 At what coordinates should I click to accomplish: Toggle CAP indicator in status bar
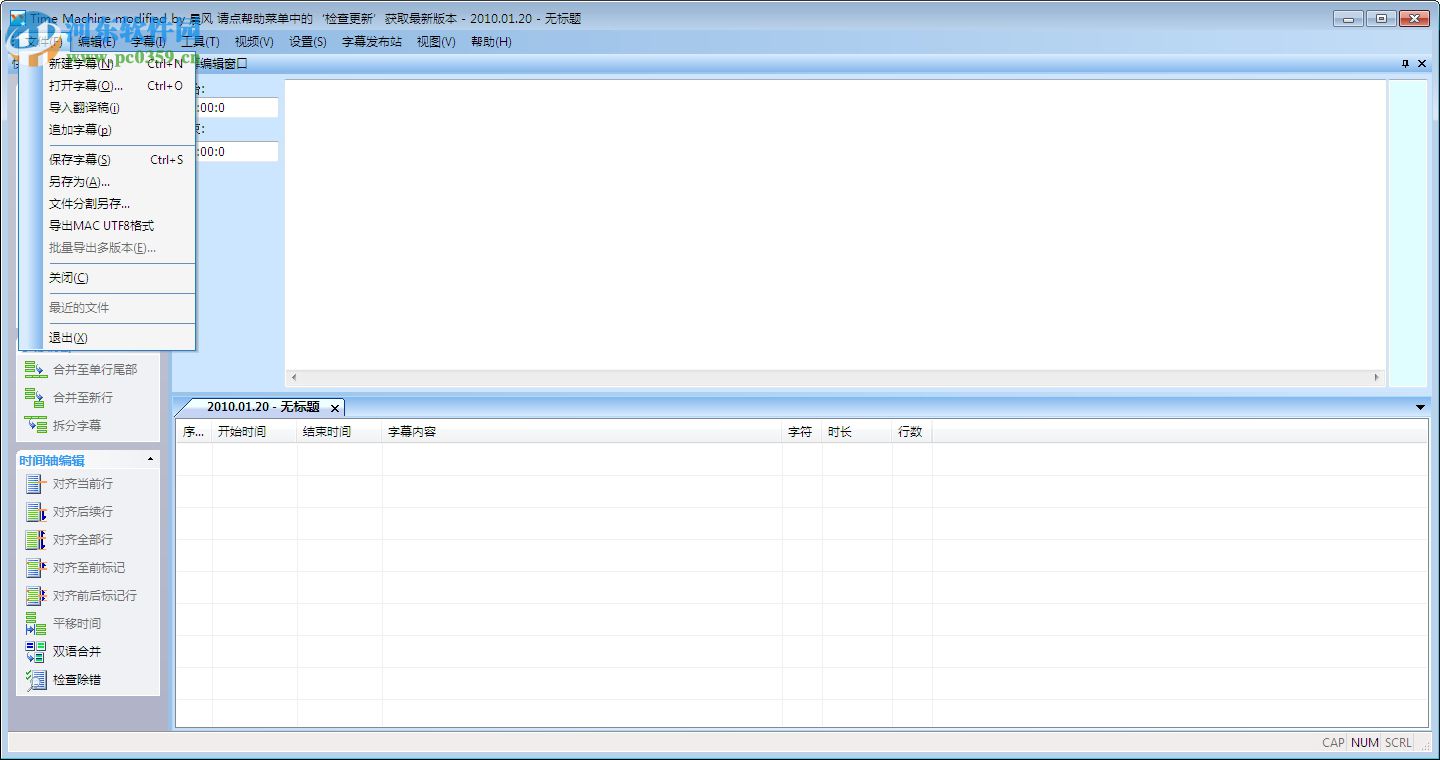pos(1332,742)
